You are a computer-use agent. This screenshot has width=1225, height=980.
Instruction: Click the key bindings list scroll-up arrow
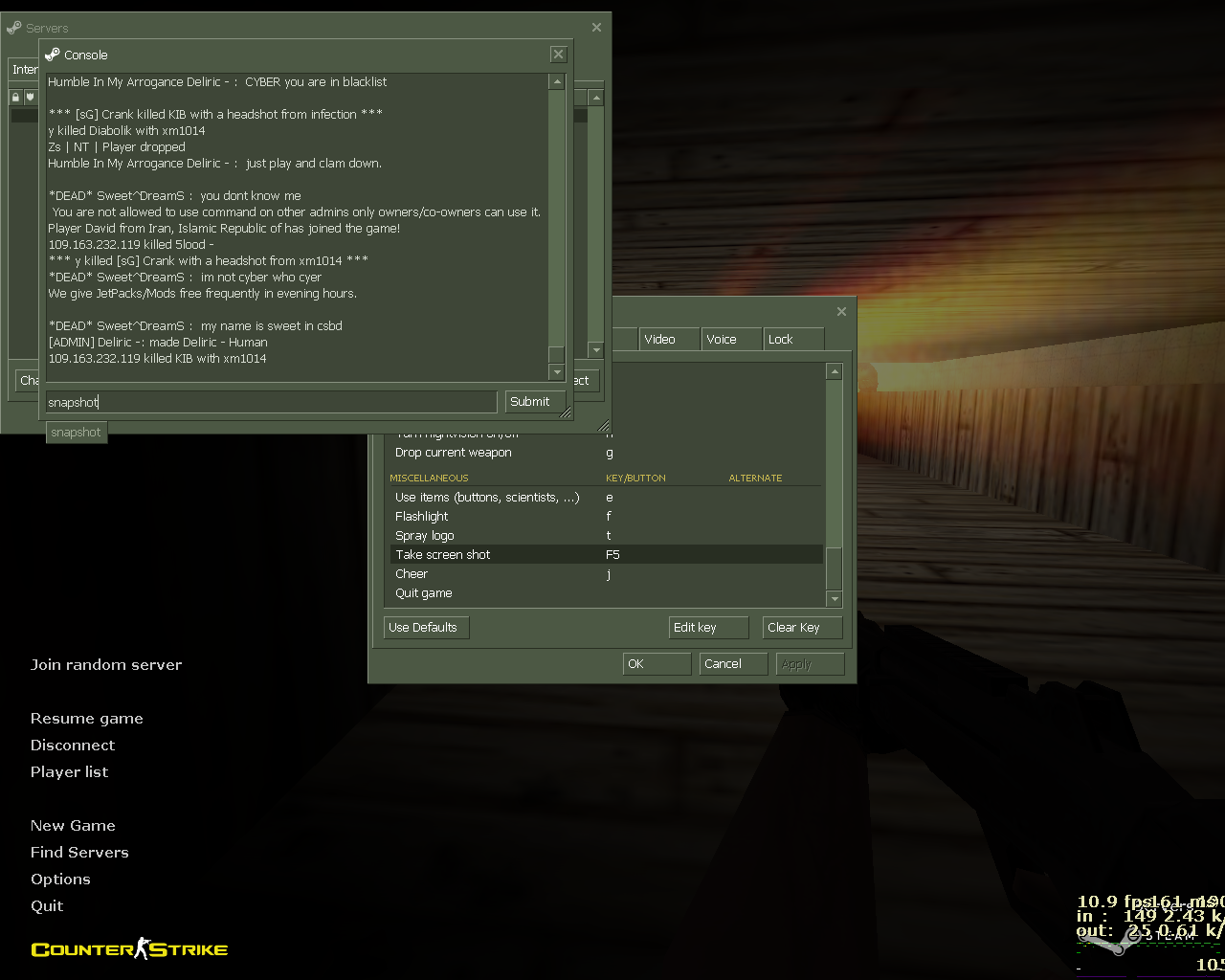click(x=834, y=371)
